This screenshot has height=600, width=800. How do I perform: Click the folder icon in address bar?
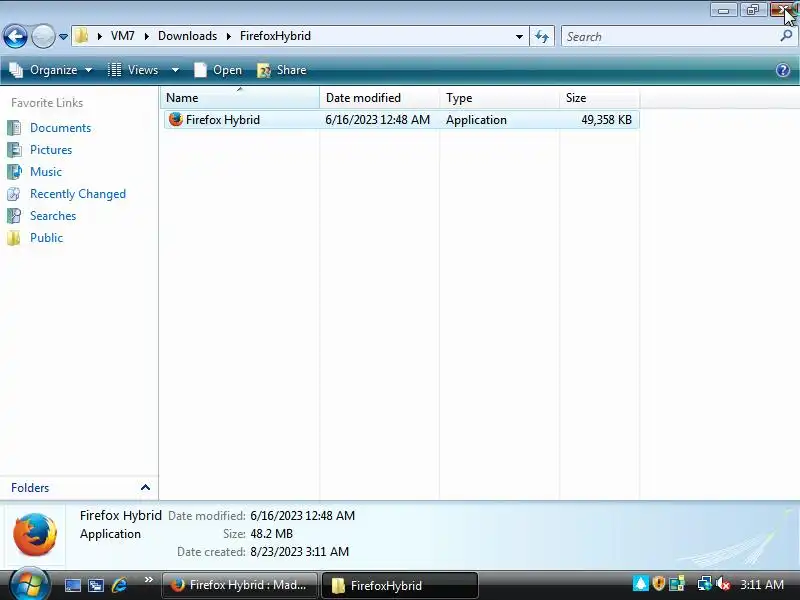coord(82,36)
